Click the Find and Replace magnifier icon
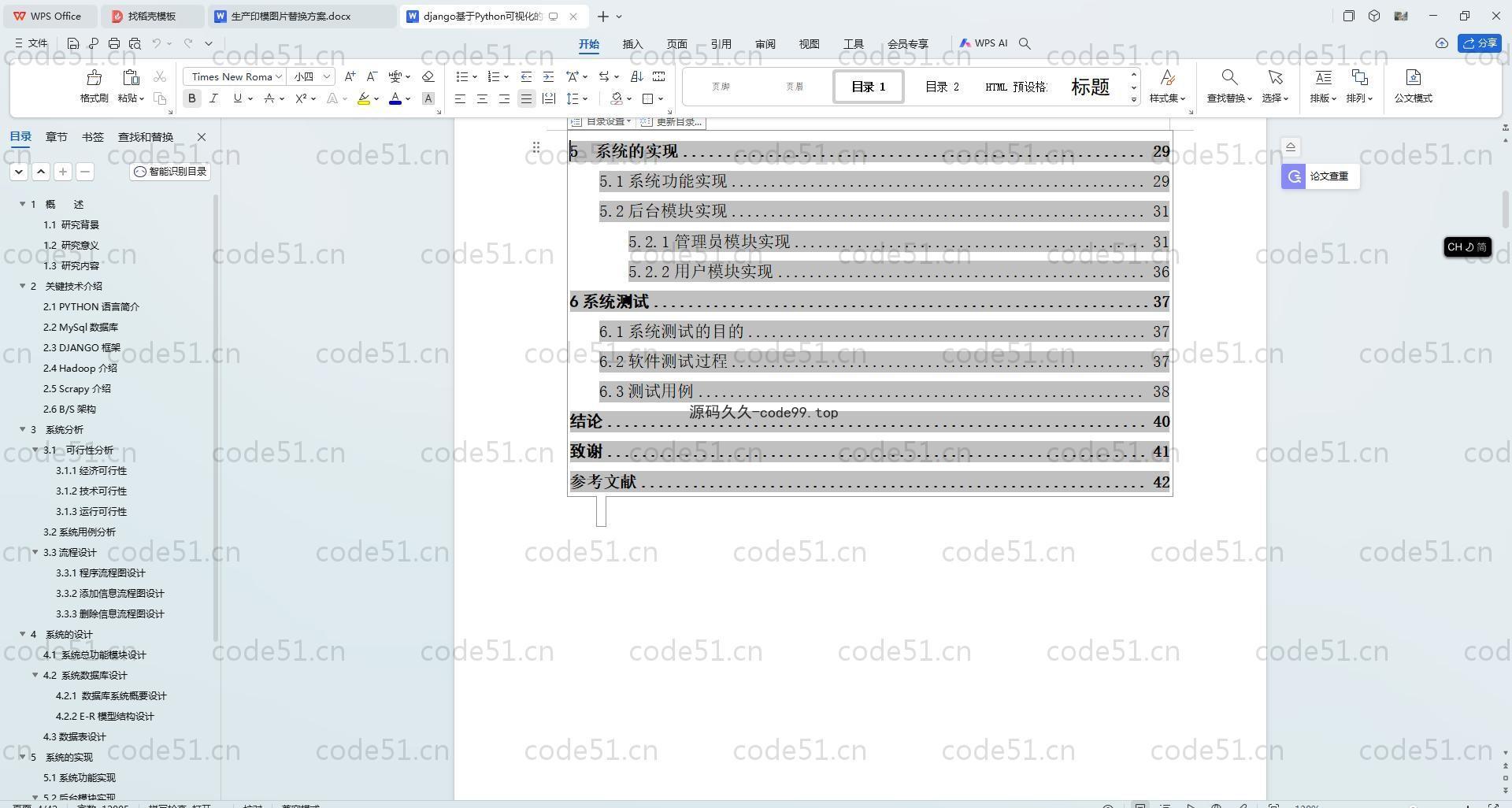This screenshot has width=1512, height=808. [1228, 77]
